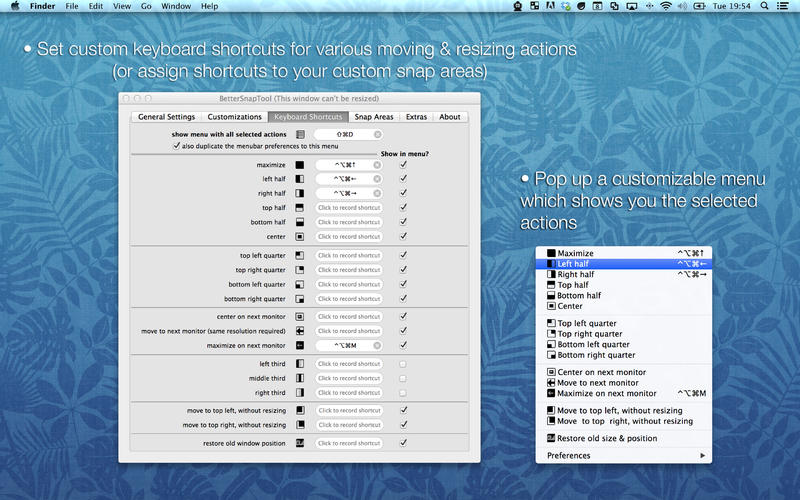The height and width of the screenshot is (500, 800).
Task: Click the Wi-Fi icon in the menu bar
Action: 666,6
